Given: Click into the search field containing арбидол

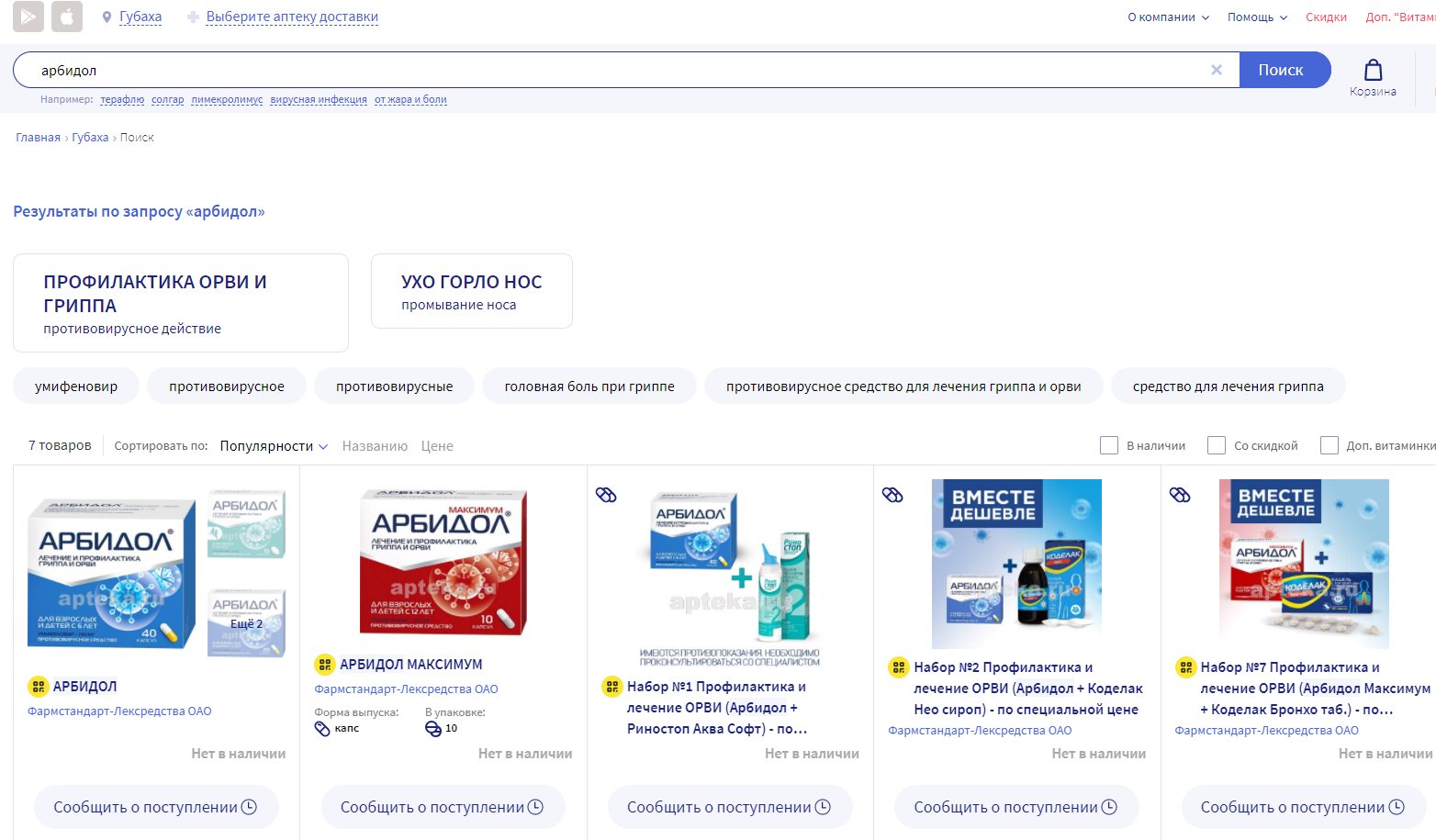Looking at the screenshot, I should pos(624,70).
